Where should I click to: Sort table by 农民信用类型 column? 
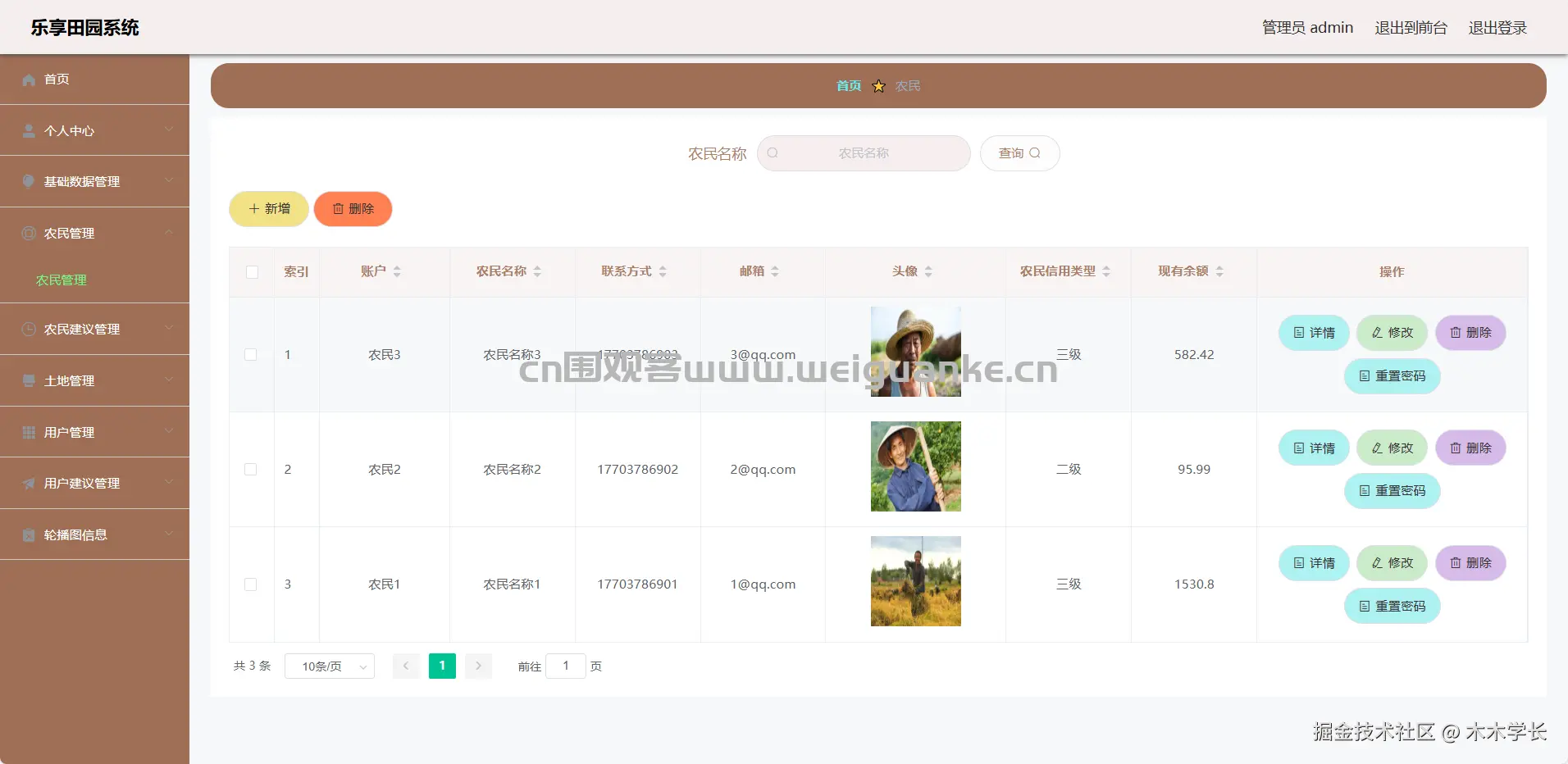pos(1106,271)
